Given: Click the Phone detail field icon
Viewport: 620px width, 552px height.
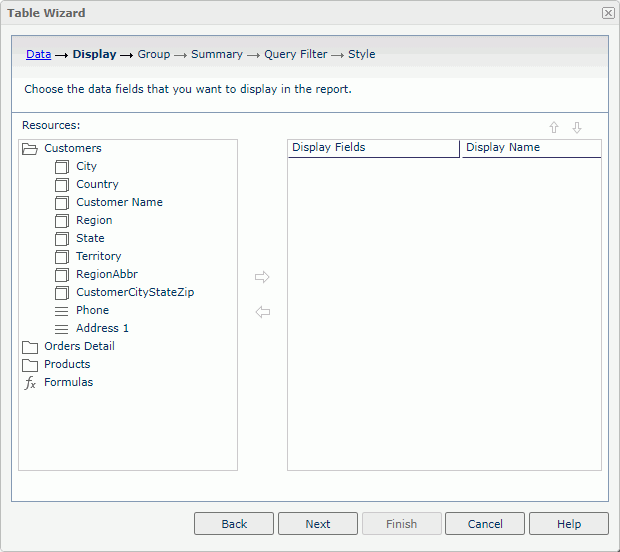Looking at the screenshot, I should [x=61, y=311].
